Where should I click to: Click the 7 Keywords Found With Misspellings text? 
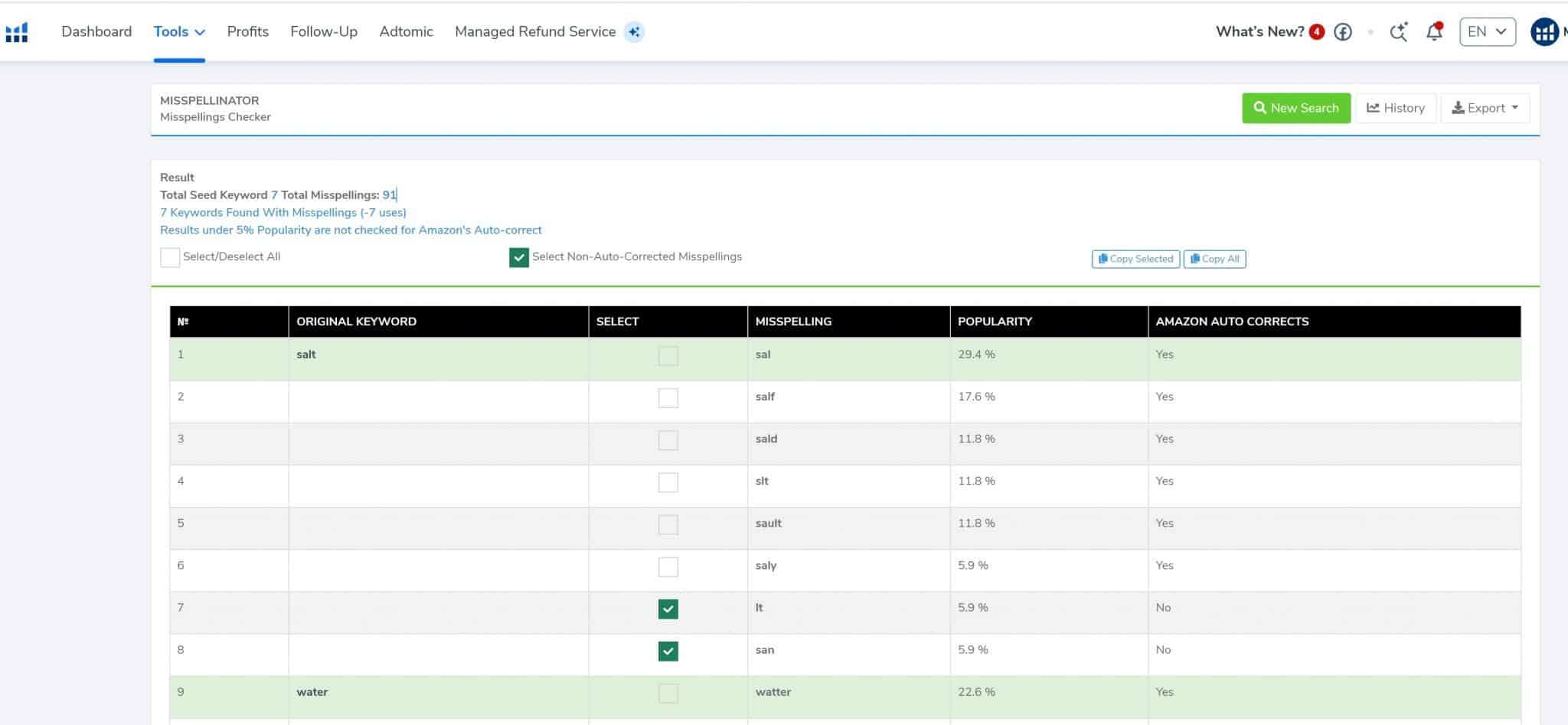click(x=283, y=213)
